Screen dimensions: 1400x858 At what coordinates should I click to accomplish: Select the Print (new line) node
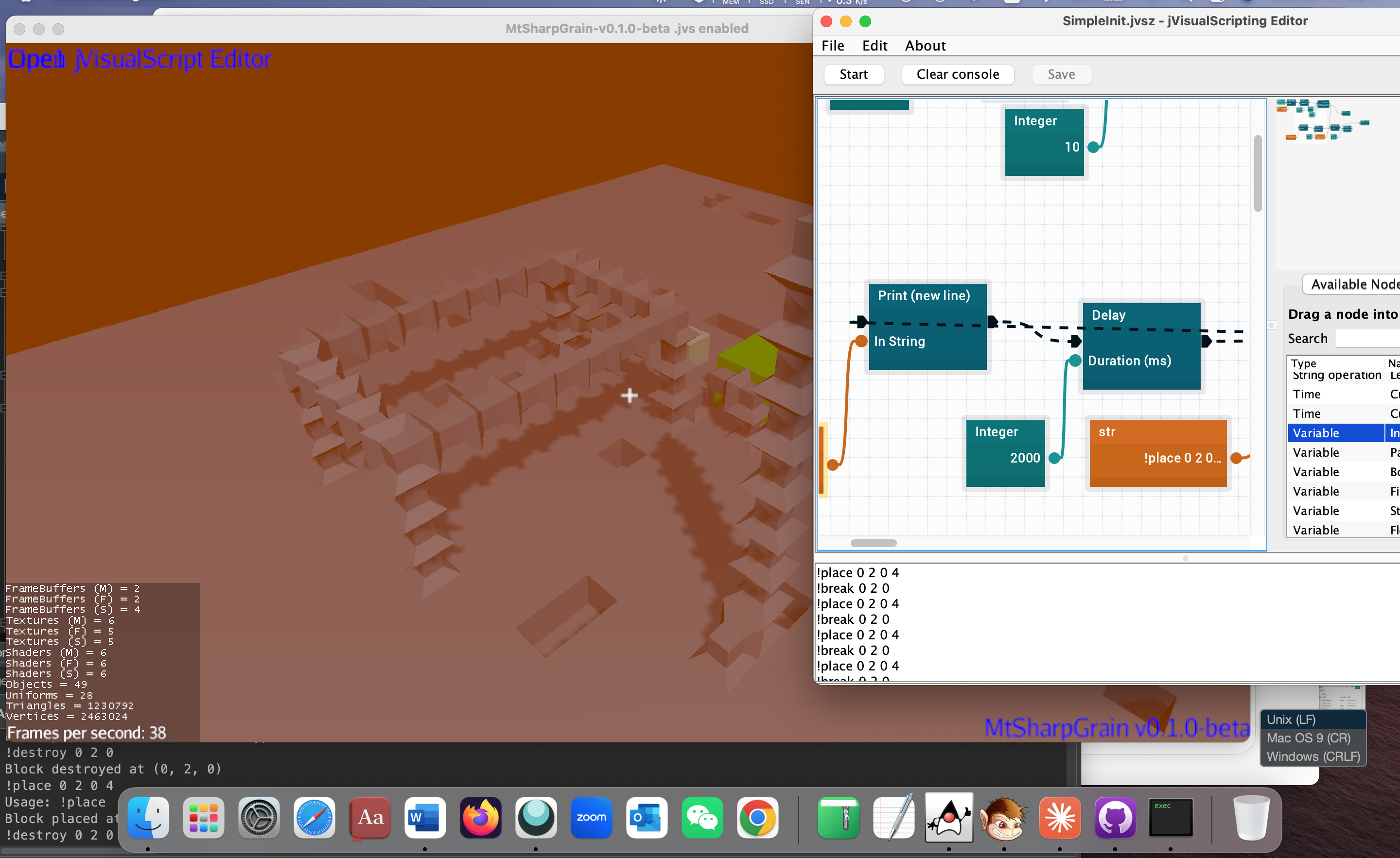click(927, 326)
